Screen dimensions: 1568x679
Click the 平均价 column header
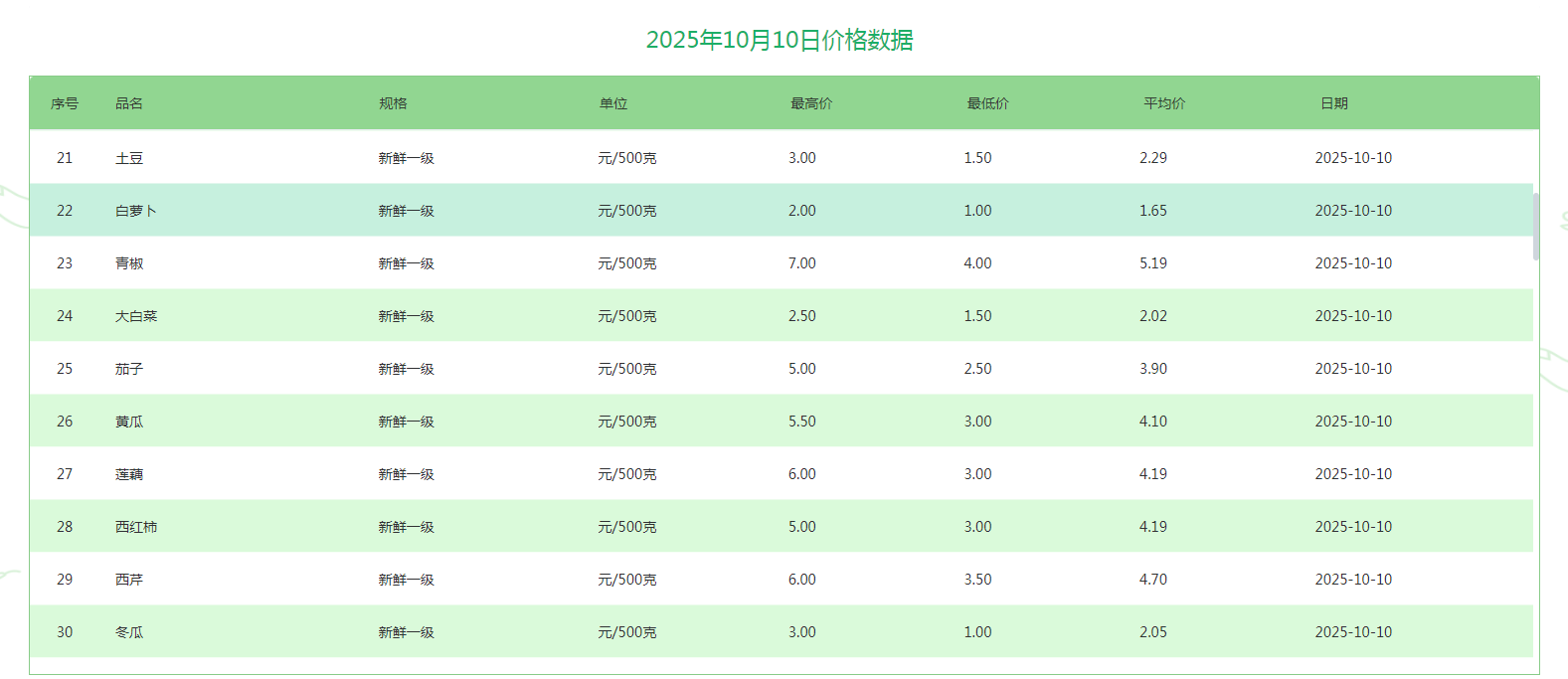1163,103
